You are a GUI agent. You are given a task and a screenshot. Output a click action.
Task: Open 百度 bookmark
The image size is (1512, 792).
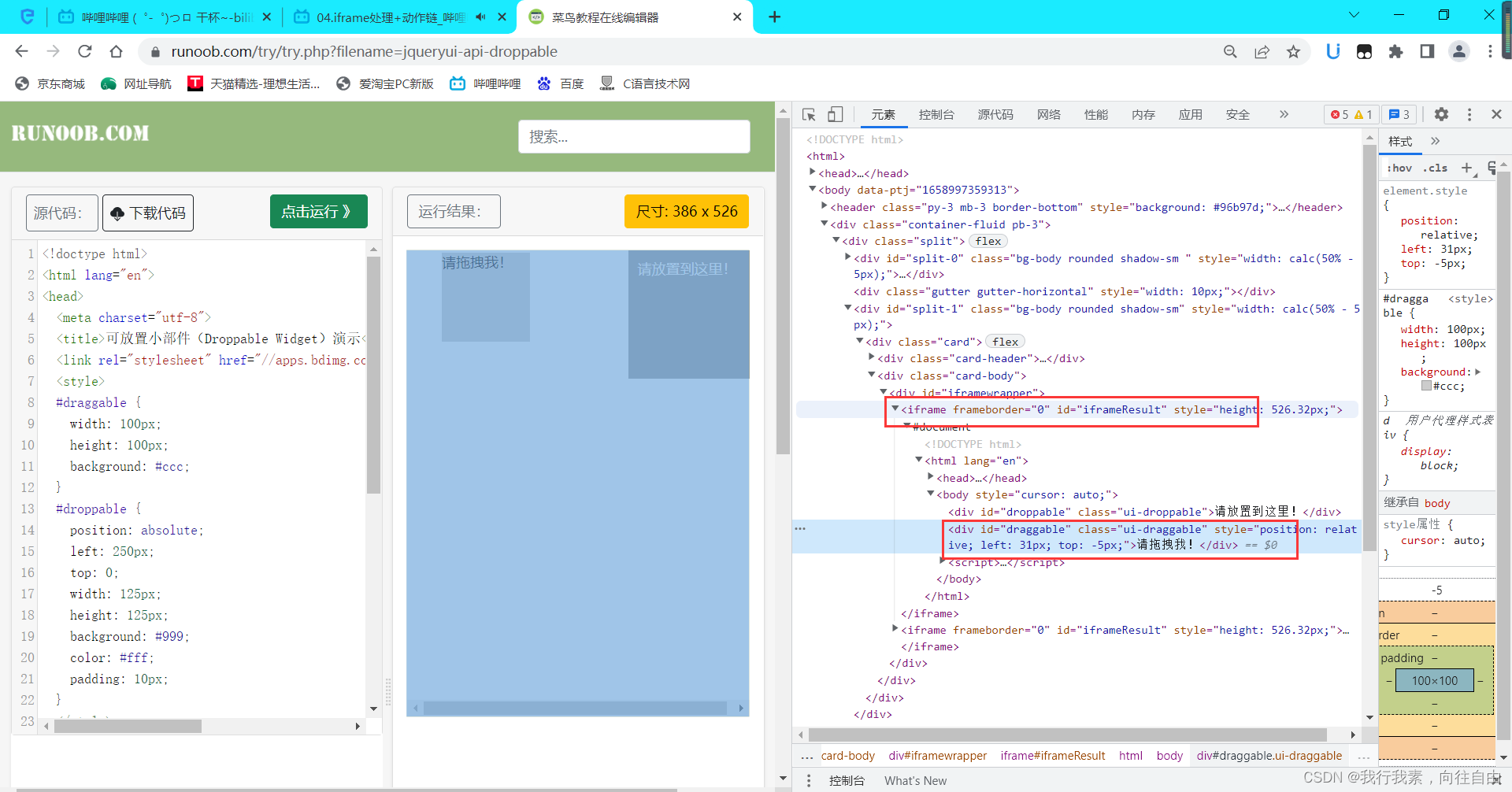pos(561,83)
